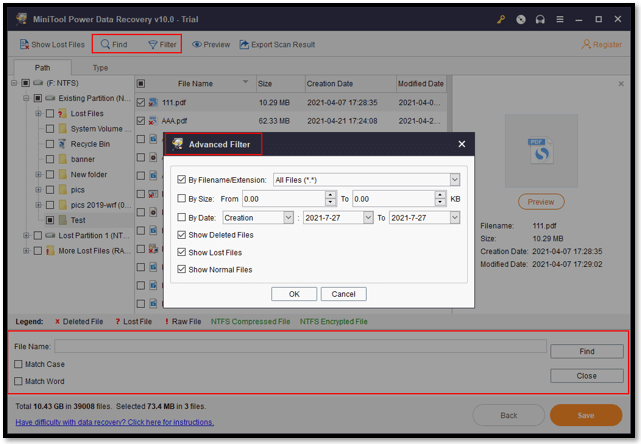Image resolution: width=641 pixels, height=444 pixels.
Task: Sort by Size column header
Action: 280,83
